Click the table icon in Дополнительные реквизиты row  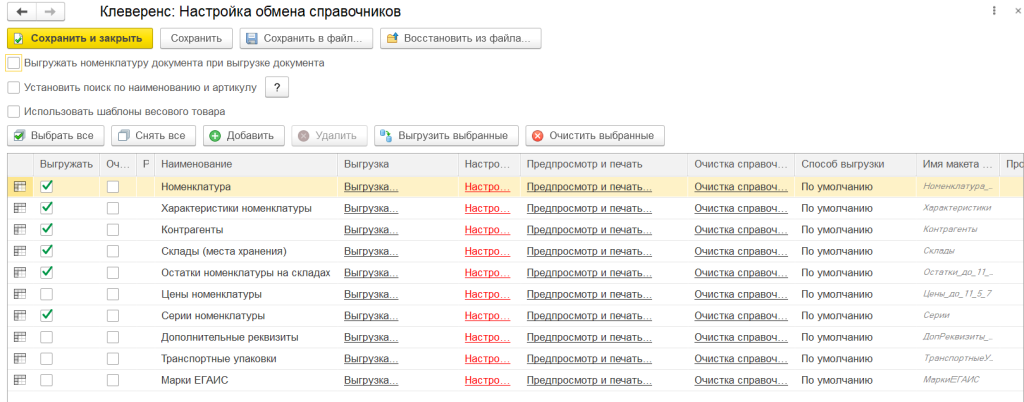click(x=20, y=337)
